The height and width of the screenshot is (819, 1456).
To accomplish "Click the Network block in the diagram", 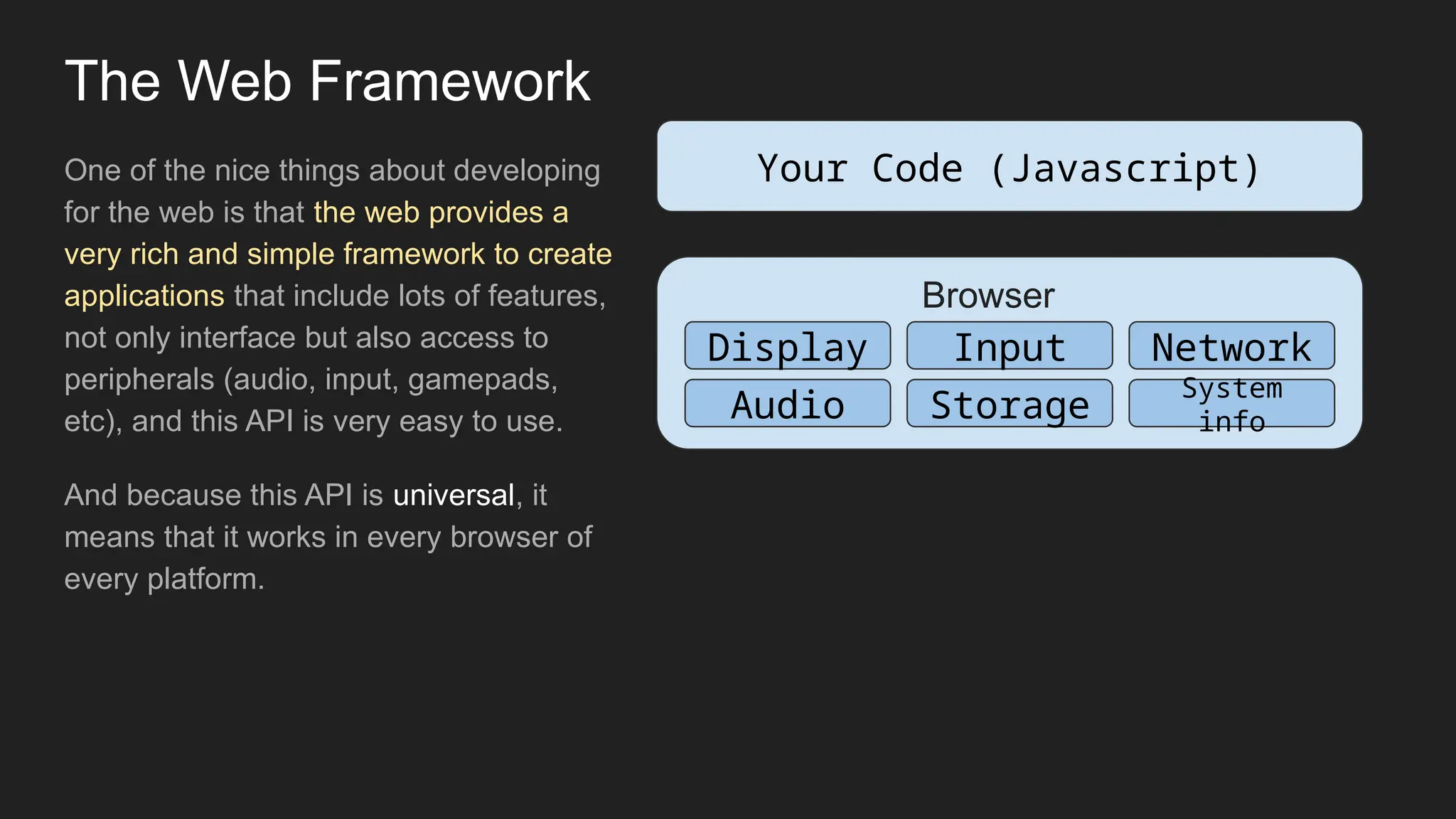I will [x=1231, y=346].
